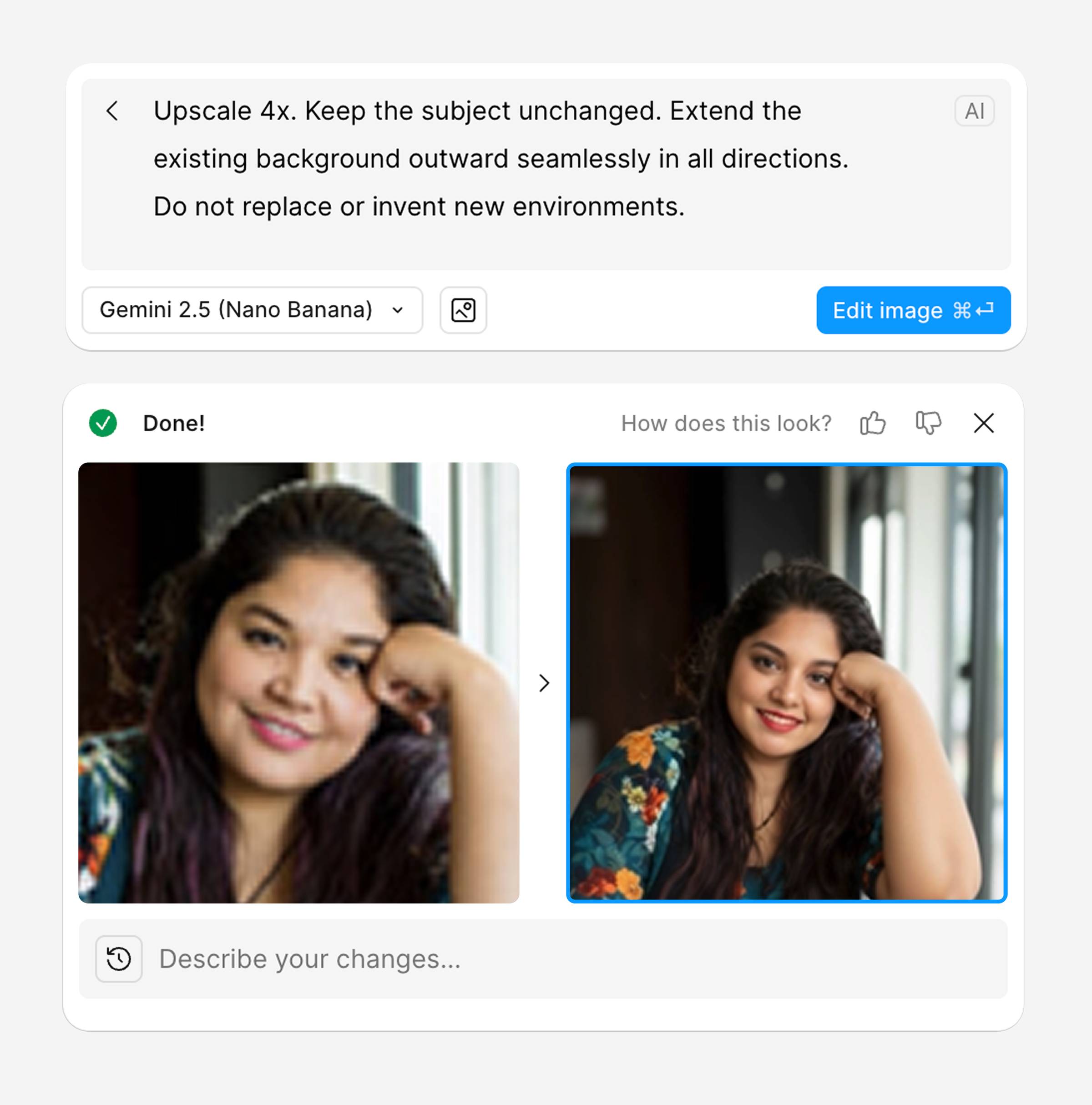
Task: Focus the Describe your changes field
Action: click(572, 959)
